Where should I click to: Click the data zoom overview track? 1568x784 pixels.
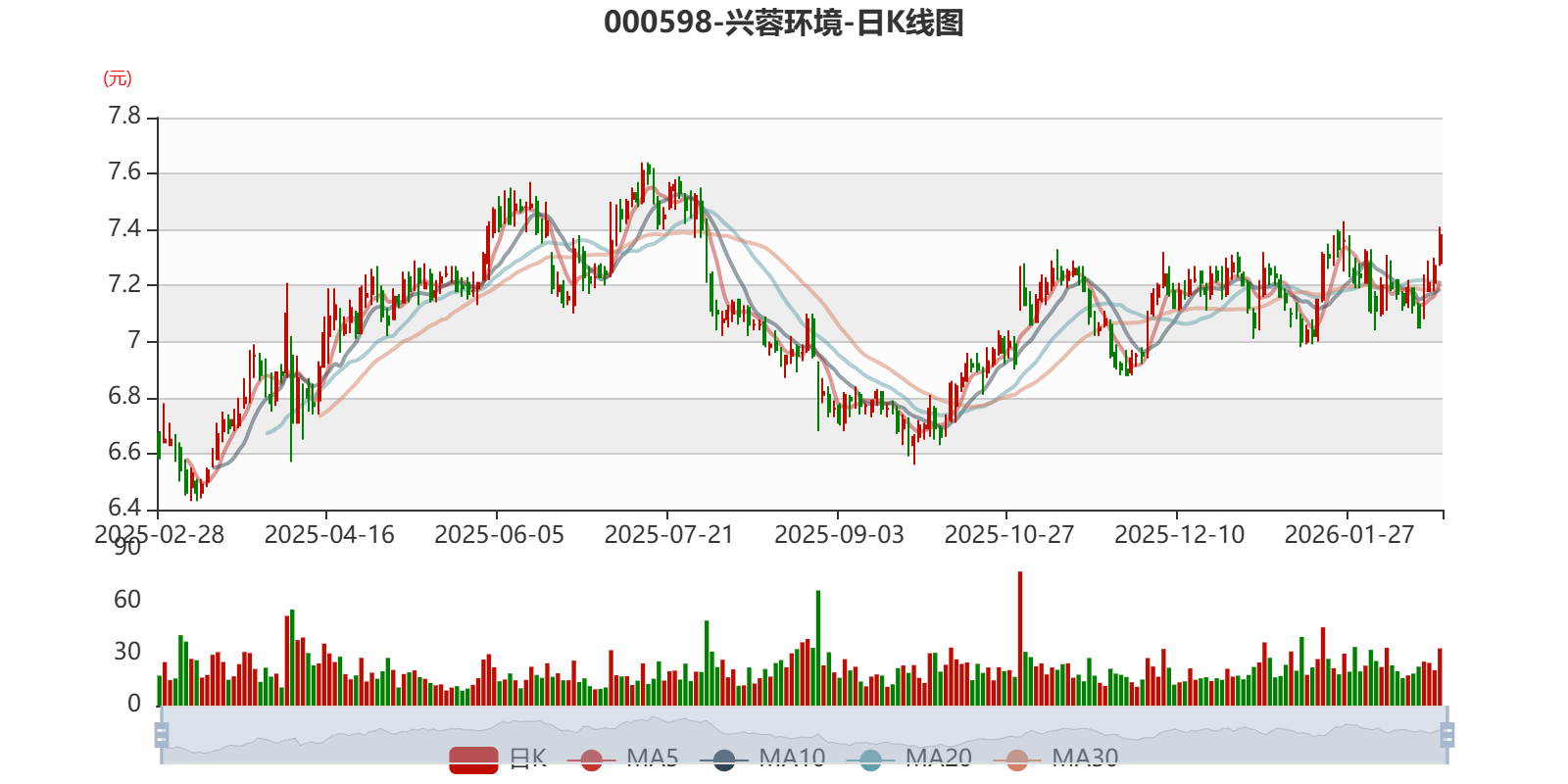click(804, 734)
